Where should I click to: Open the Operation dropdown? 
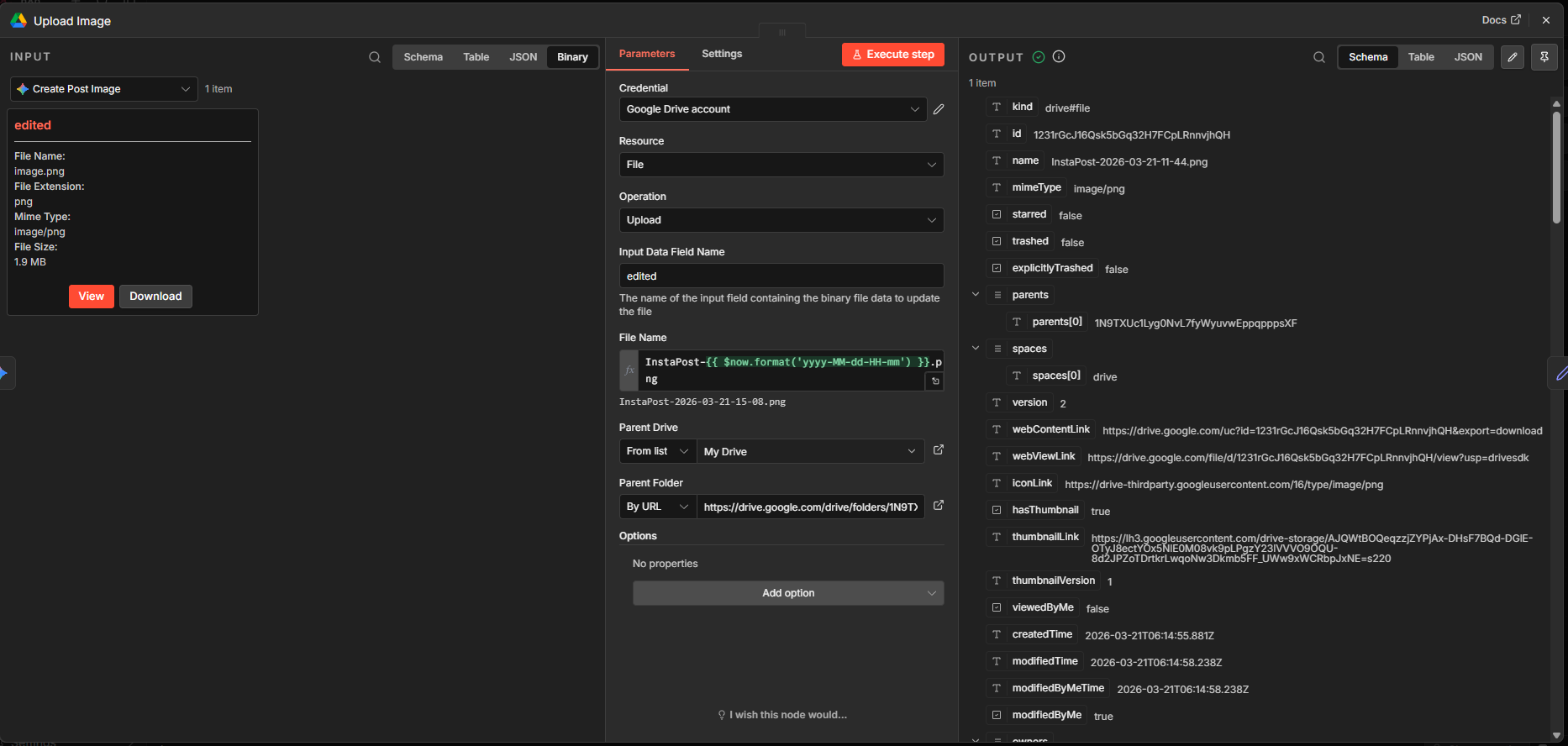click(781, 220)
